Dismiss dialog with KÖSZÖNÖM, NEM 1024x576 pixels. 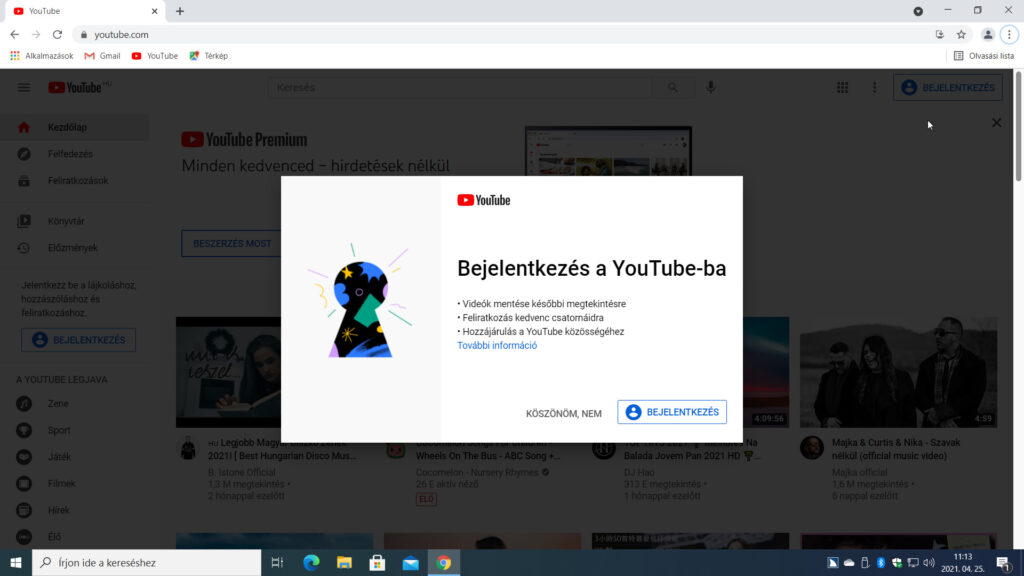coord(564,413)
